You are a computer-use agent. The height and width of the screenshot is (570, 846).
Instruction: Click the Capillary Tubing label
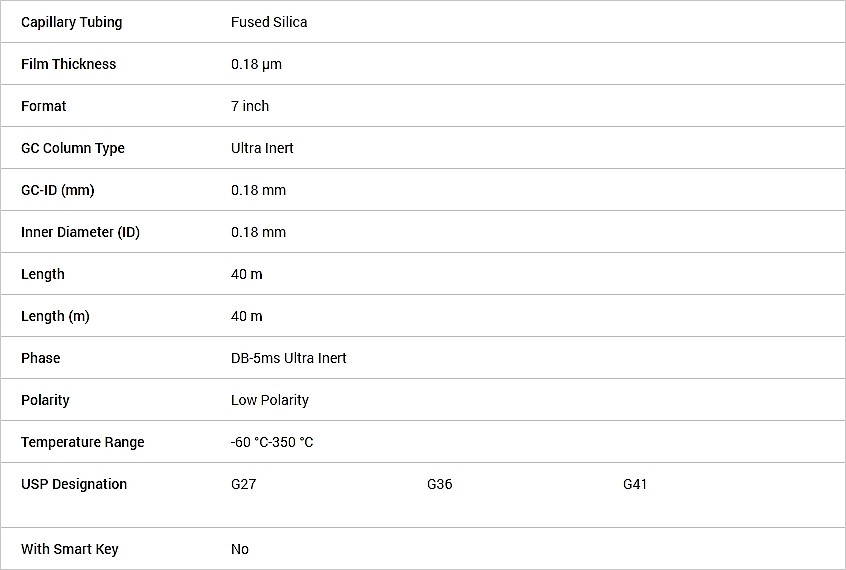coord(72,22)
